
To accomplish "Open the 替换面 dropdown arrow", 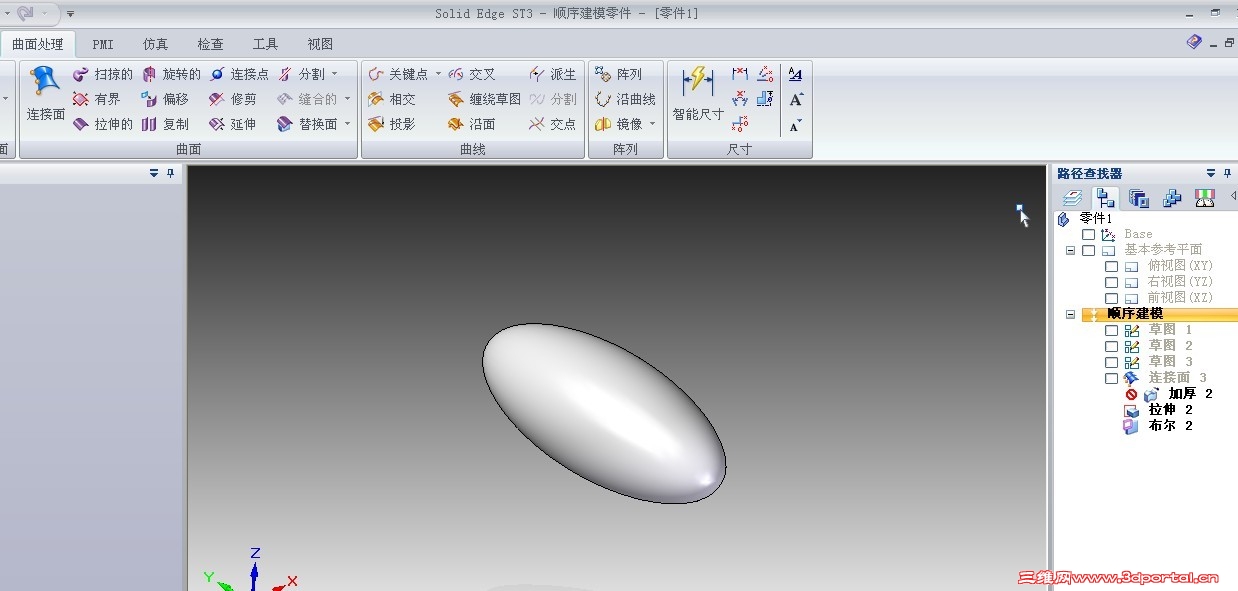I will point(347,124).
